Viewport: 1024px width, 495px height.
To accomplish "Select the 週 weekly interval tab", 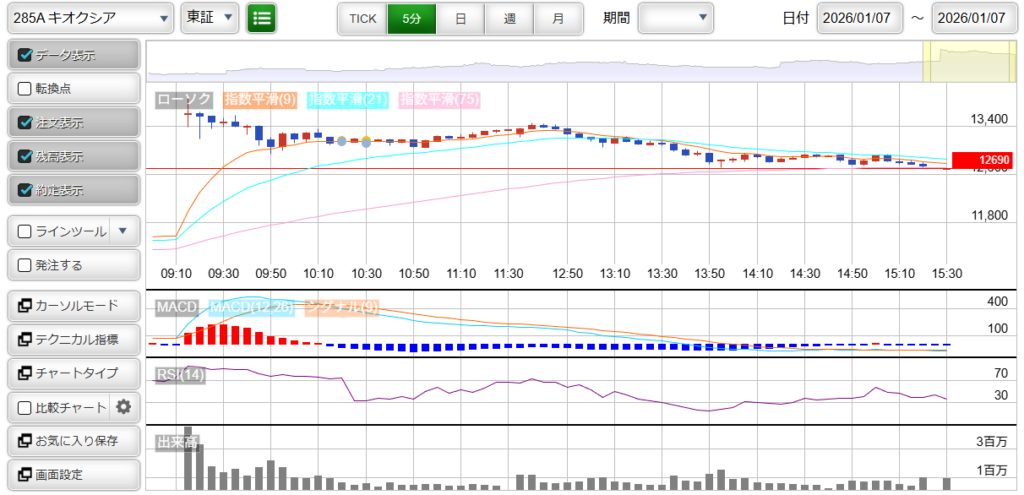I will point(510,18).
